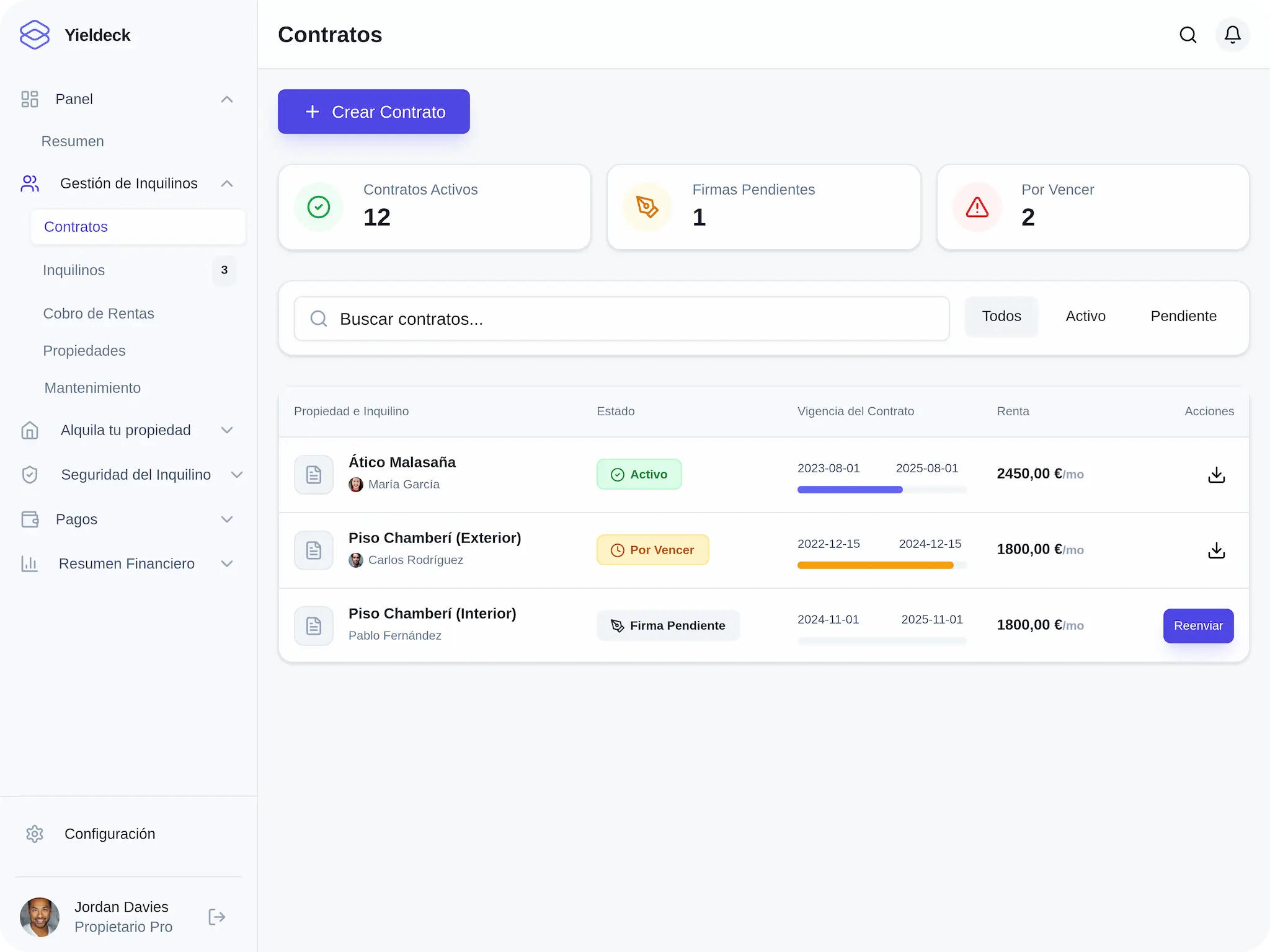Image resolution: width=1270 pixels, height=952 pixels.
Task: Open the Inquilinos menu item
Action: [x=74, y=270]
